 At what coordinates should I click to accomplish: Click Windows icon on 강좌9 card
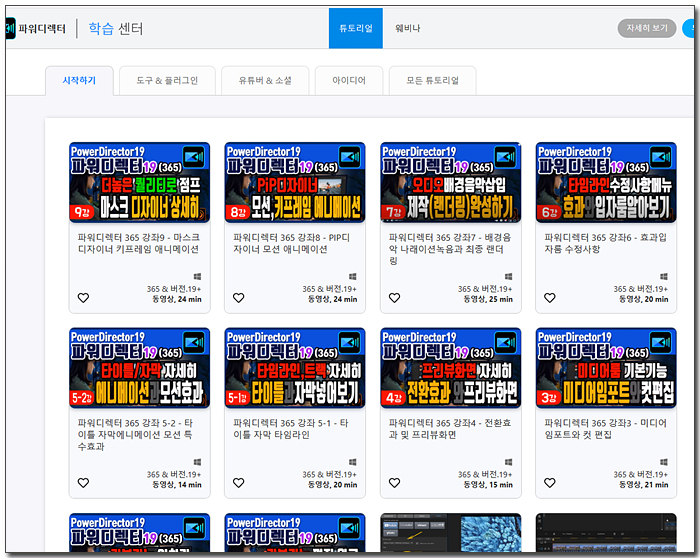click(197, 276)
